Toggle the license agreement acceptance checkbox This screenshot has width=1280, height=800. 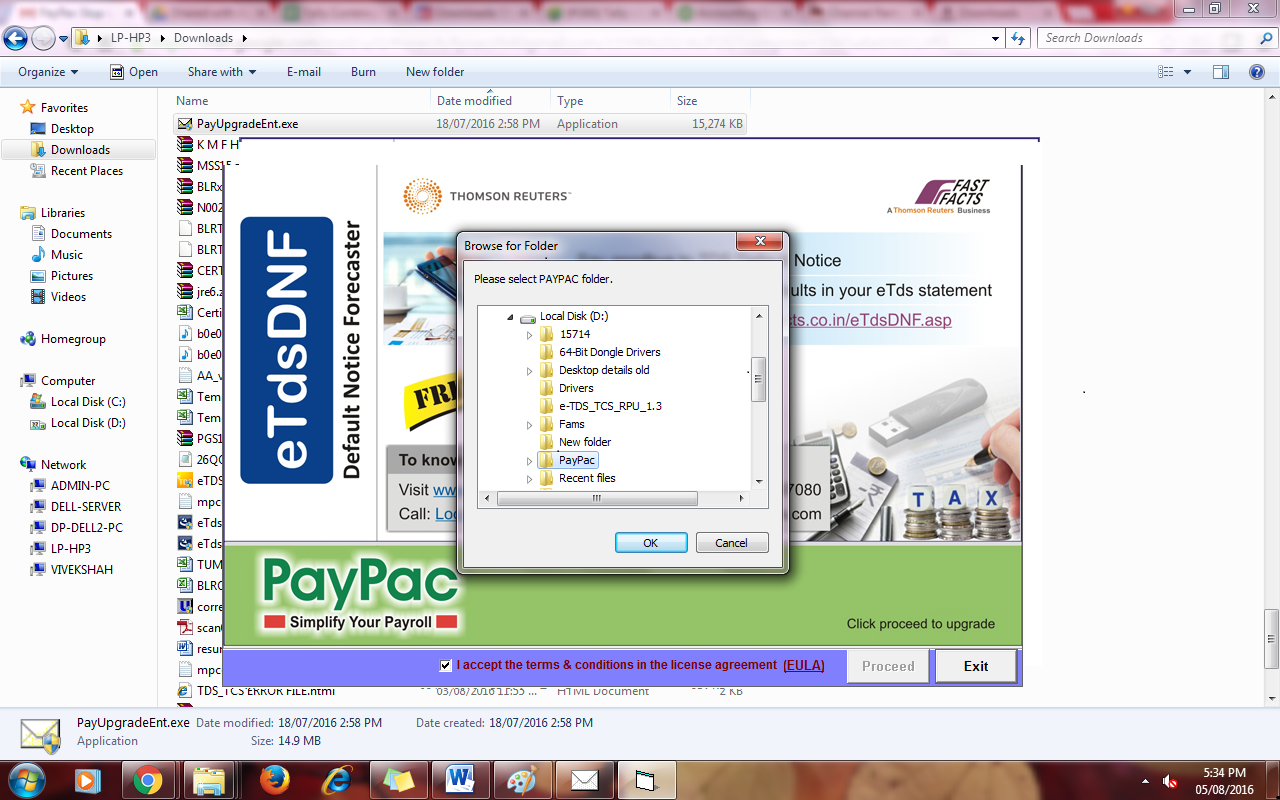pyautogui.click(x=446, y=666)
